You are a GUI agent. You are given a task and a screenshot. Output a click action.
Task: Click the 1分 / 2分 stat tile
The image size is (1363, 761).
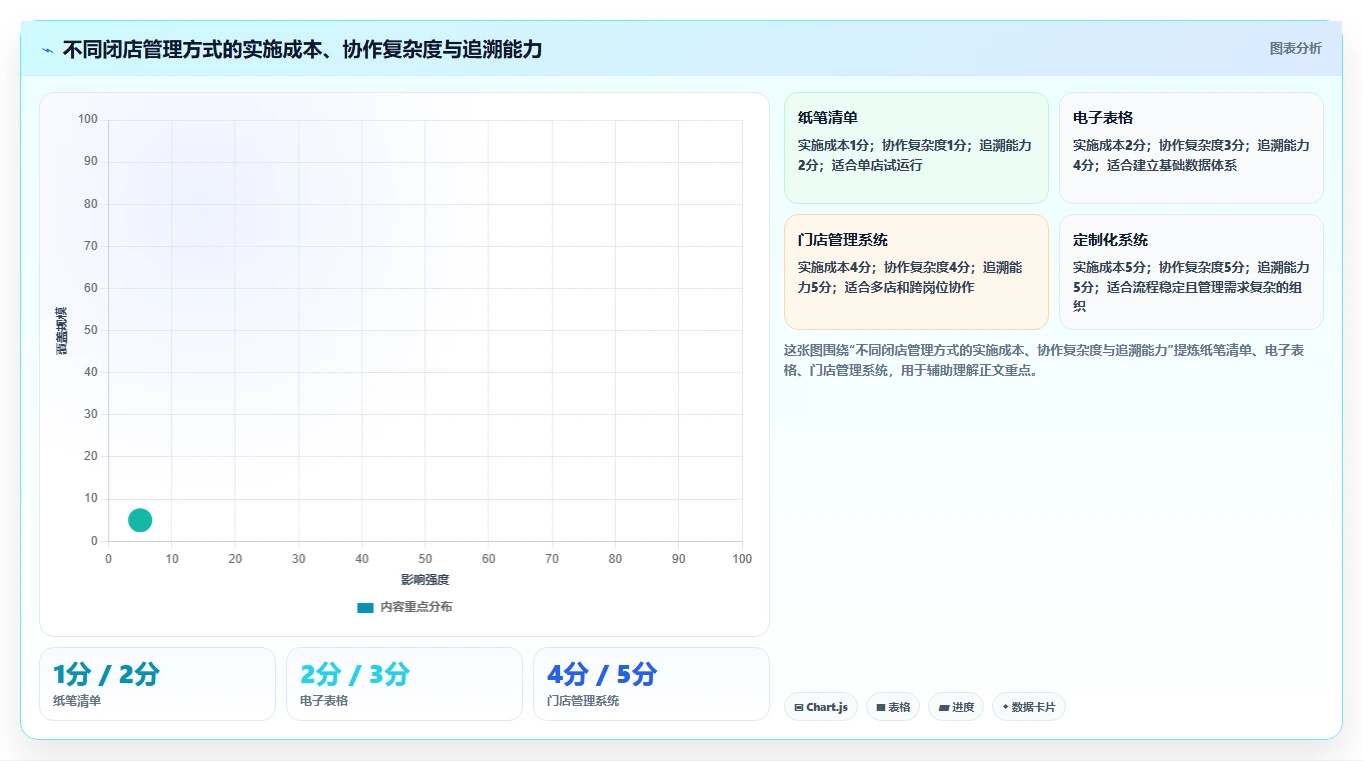(157, 684)
